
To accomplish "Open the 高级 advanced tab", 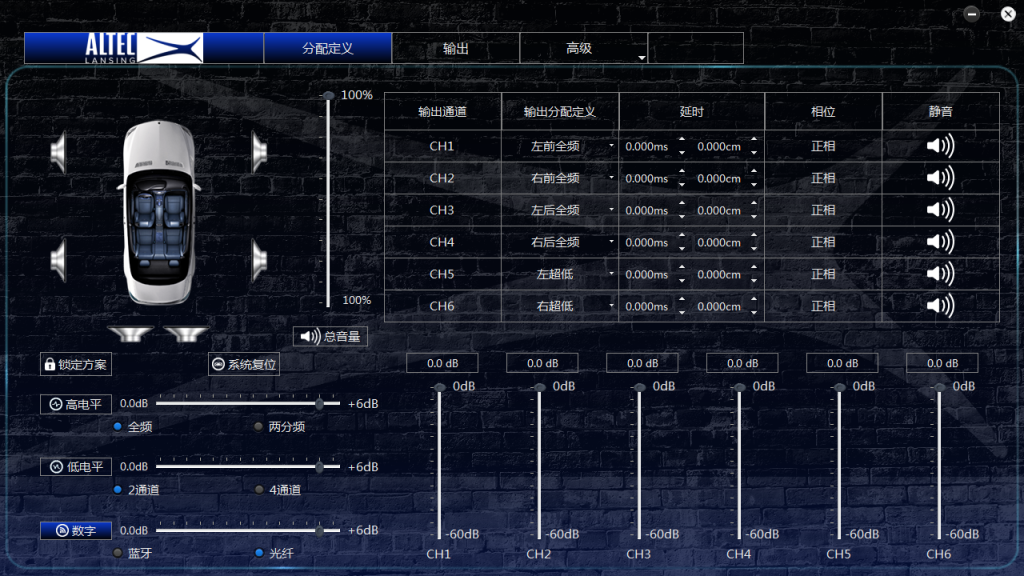I will click(579, 48).
